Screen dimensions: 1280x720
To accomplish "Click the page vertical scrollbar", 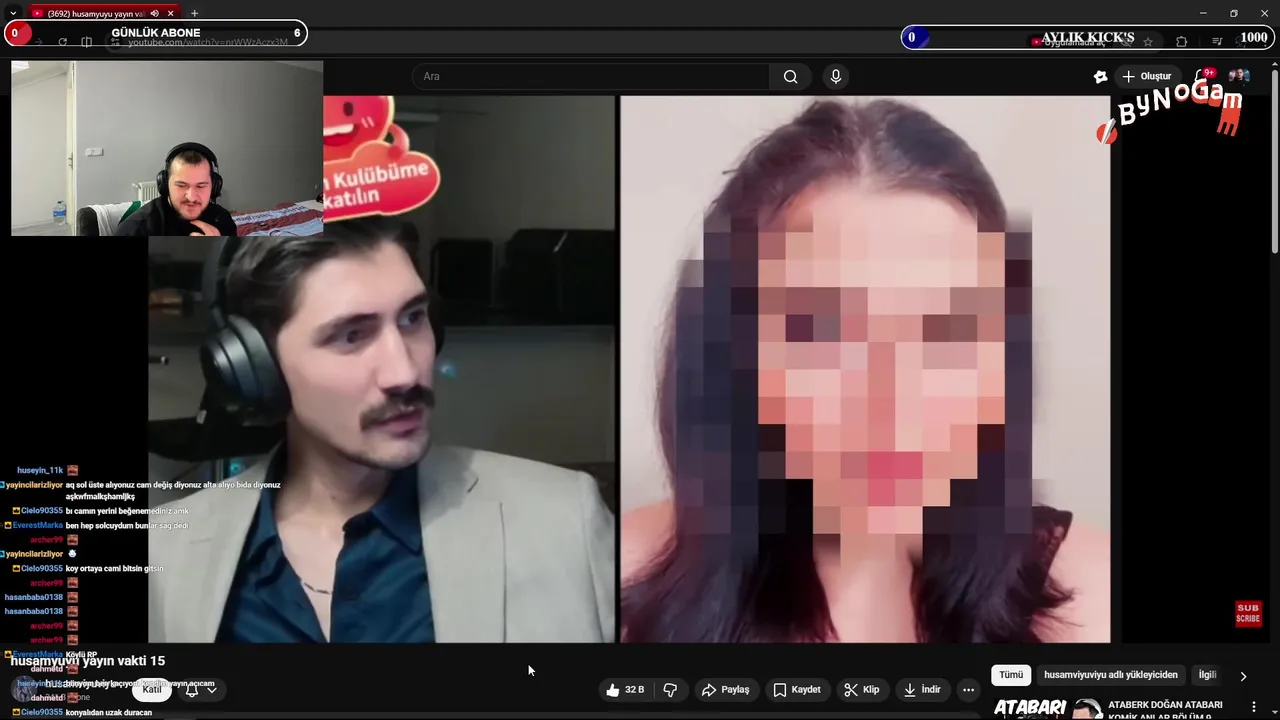I will point(1274,160).
